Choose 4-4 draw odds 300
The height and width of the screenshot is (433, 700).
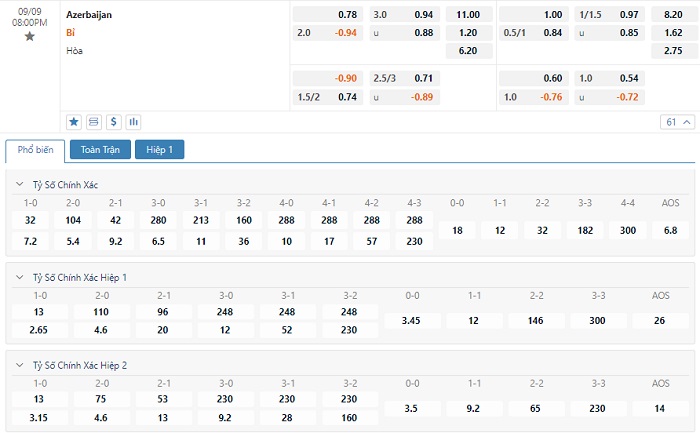[x=626, y=230]
